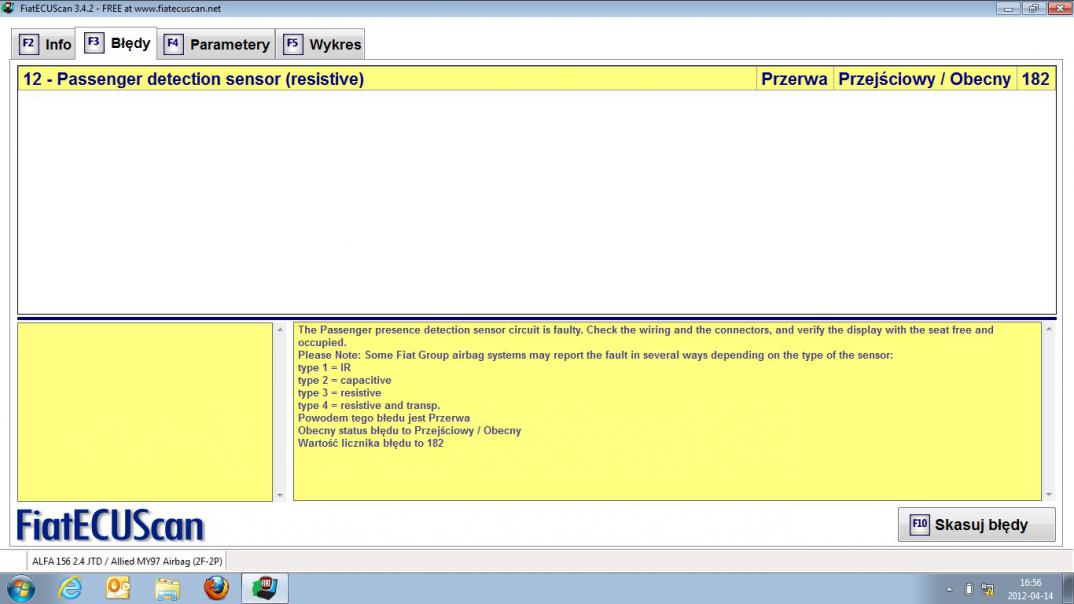Click the Obecny status błędu line
The width and height of the screenshot is (1074, 604).
click(409, 431)
